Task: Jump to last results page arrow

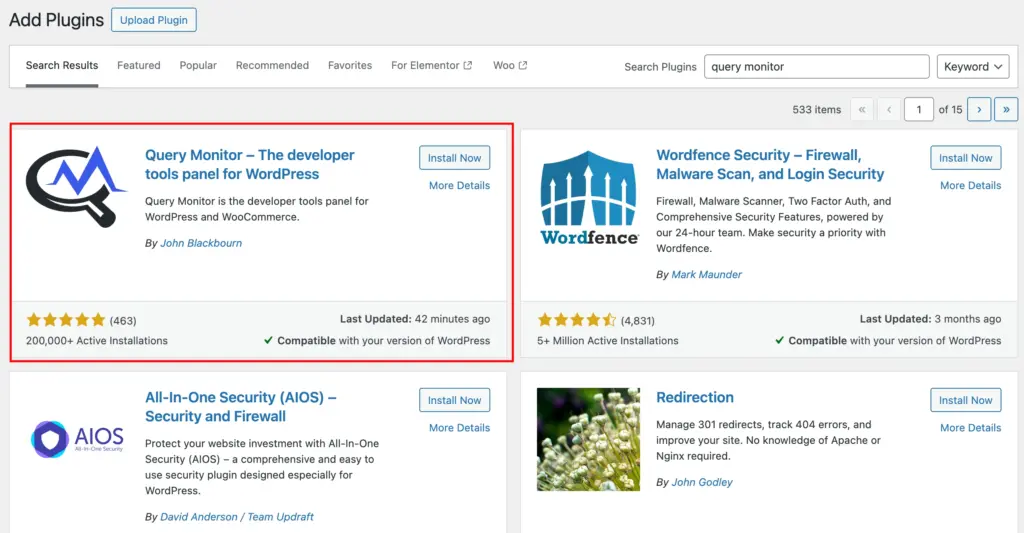Action: point(1006,109)
